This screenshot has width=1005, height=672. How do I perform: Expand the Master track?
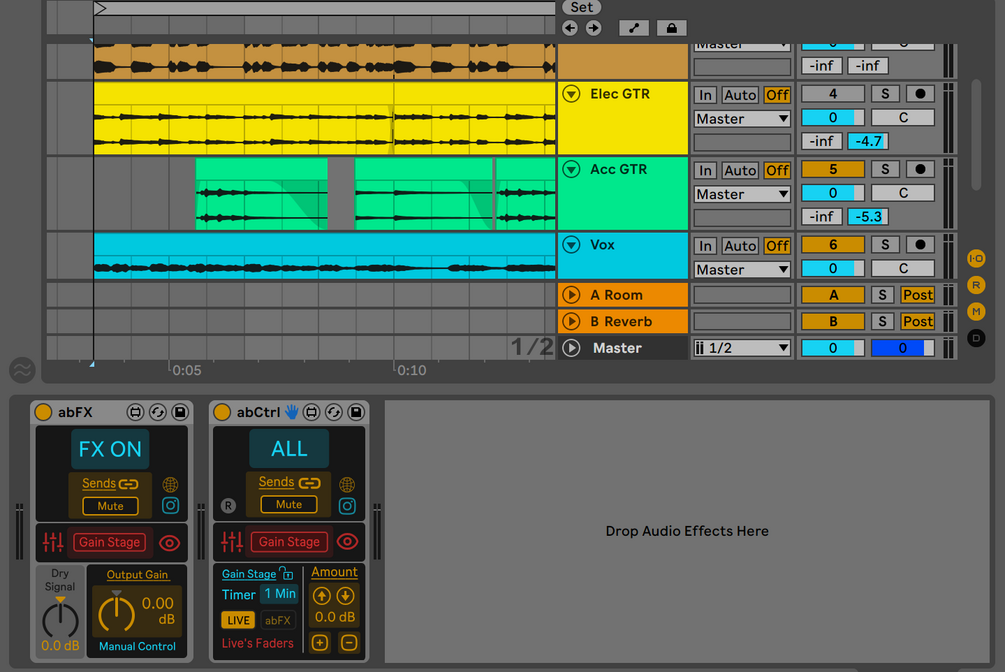point(571,348)
